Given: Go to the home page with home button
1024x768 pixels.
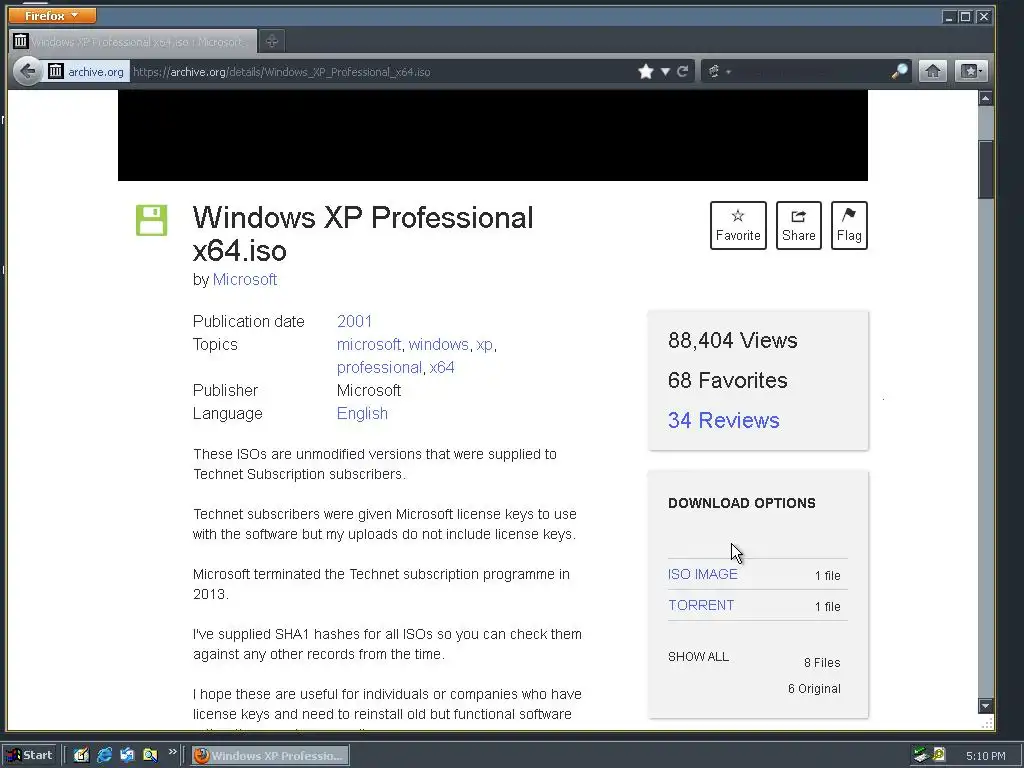Looking at the screenshot, I should coord(933,71).
